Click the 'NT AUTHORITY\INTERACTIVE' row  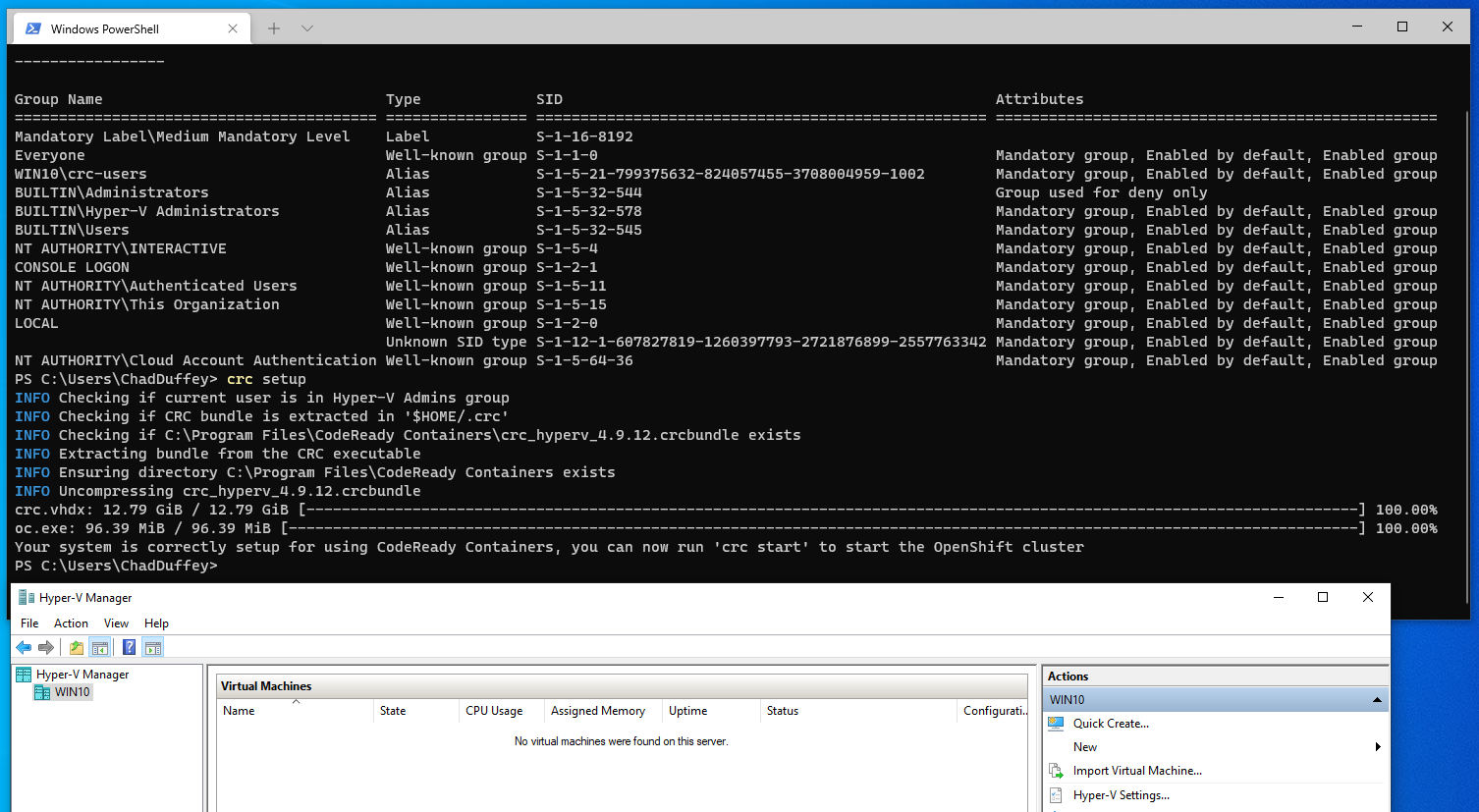[x=726, y=248]
